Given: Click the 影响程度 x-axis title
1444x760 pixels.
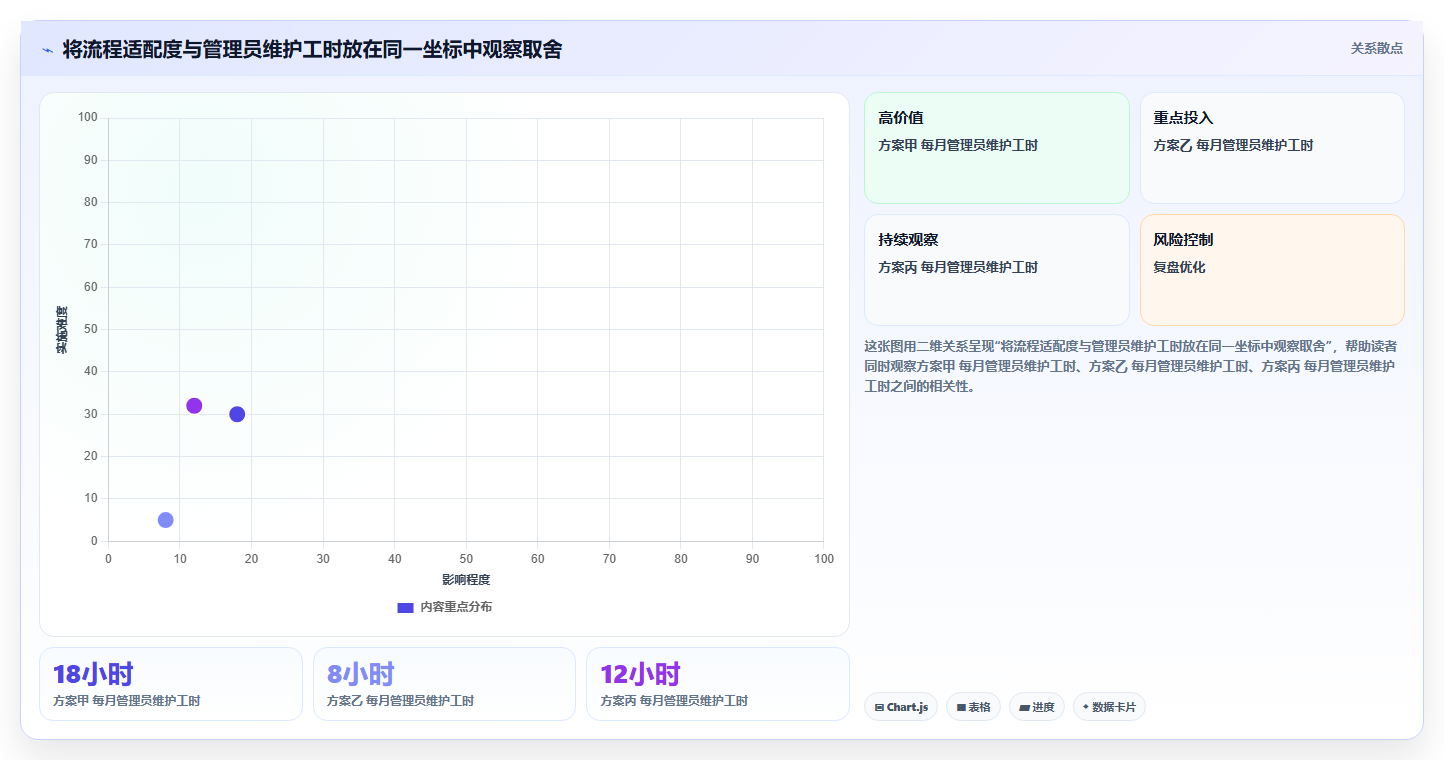Looking at the screenshot, I should (x=466, y=579).
